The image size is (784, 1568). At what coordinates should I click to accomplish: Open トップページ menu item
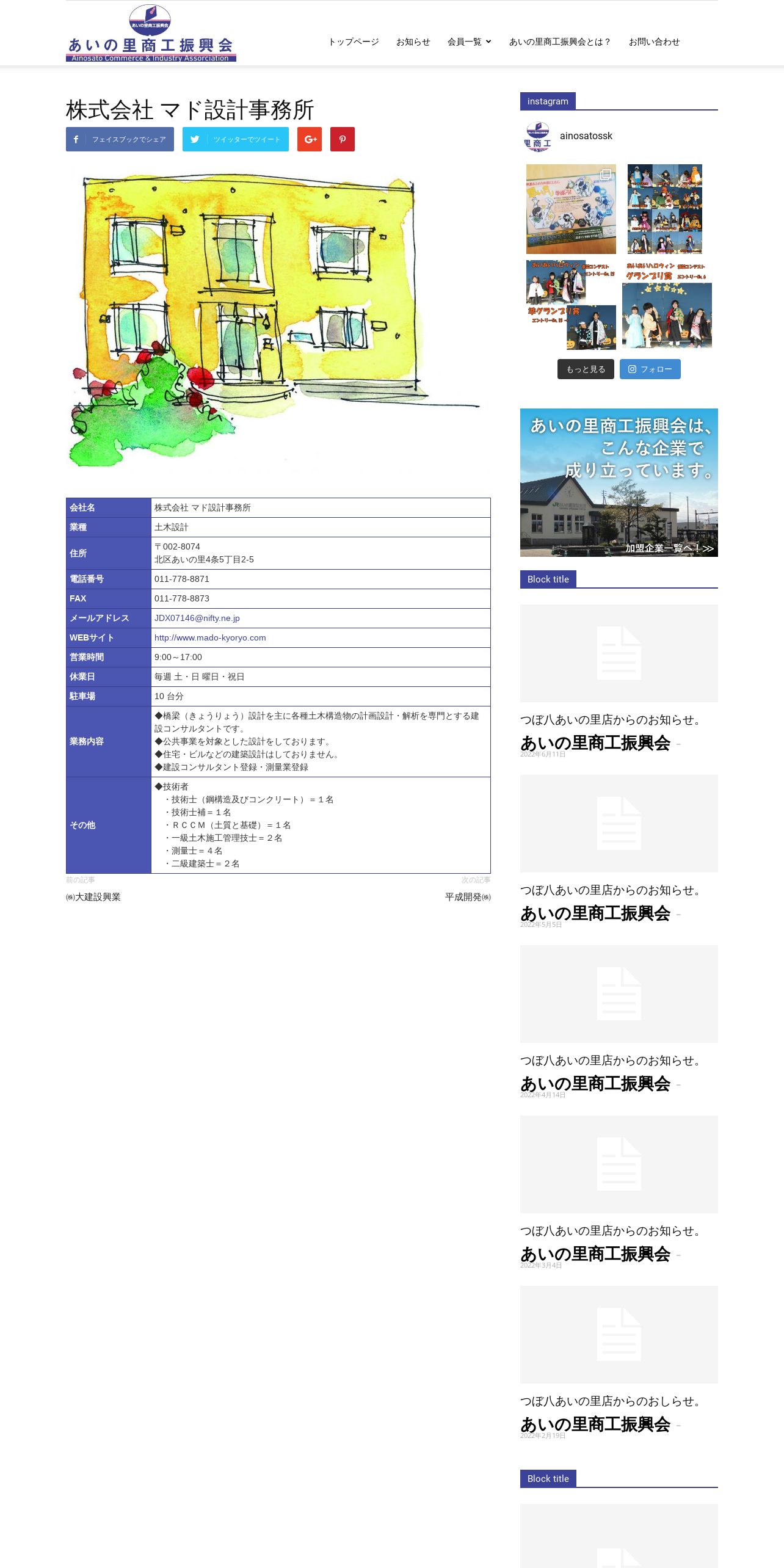point(354,42)
